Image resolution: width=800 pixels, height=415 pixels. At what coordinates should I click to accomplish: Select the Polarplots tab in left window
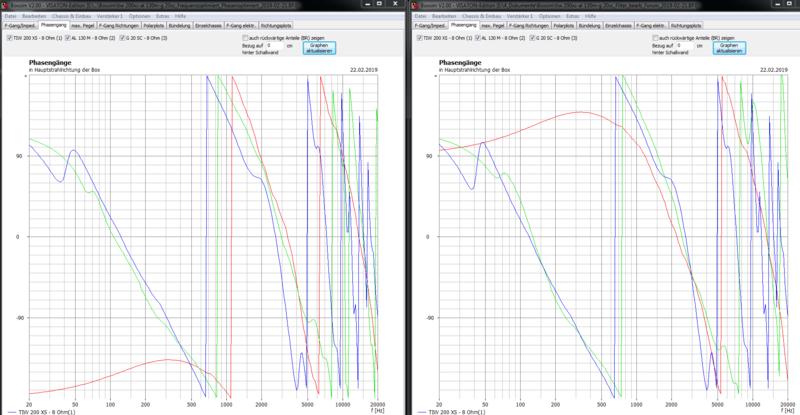(x=154, y=24)
